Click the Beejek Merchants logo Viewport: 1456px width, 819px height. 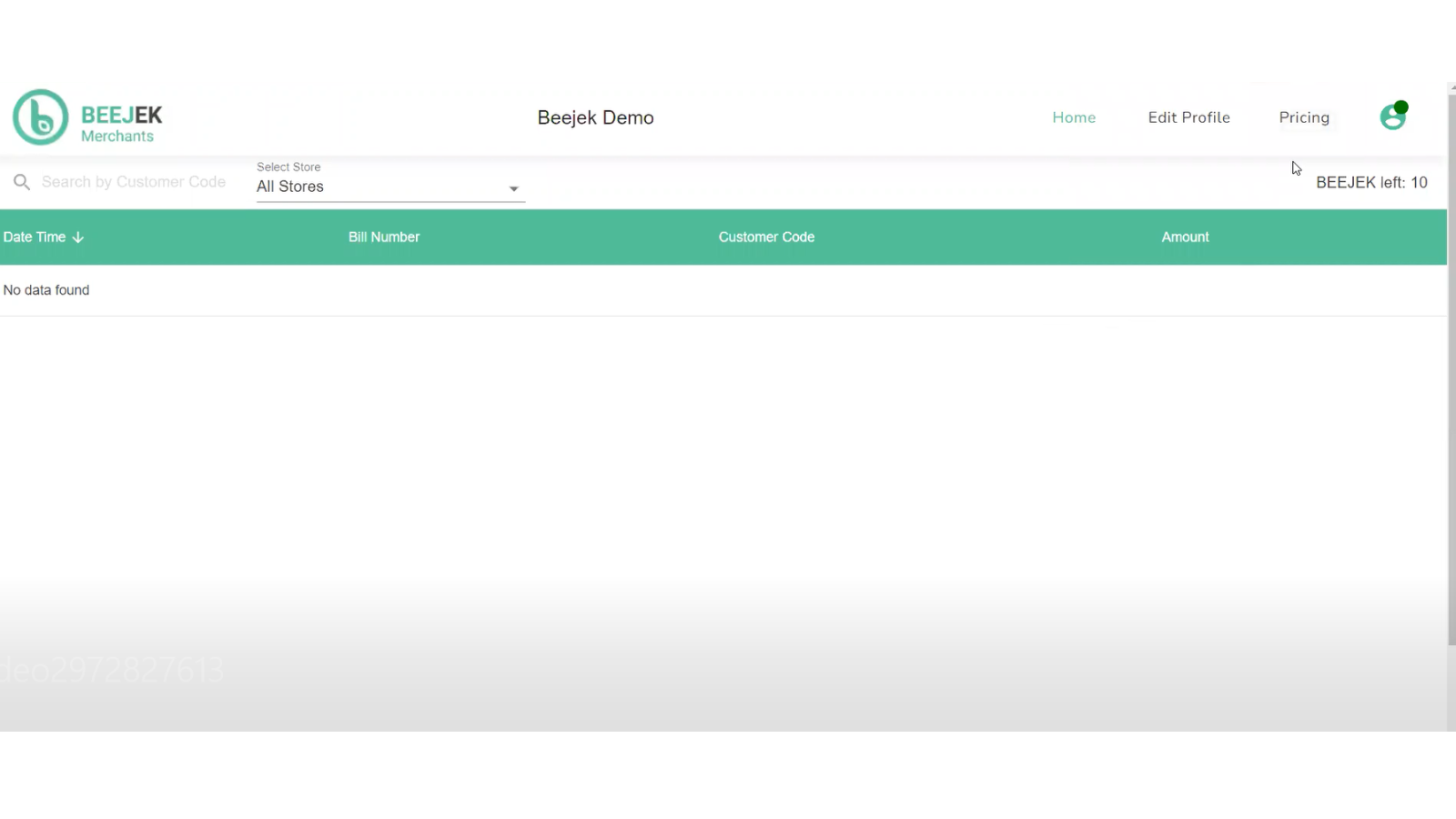pos(86,116)
